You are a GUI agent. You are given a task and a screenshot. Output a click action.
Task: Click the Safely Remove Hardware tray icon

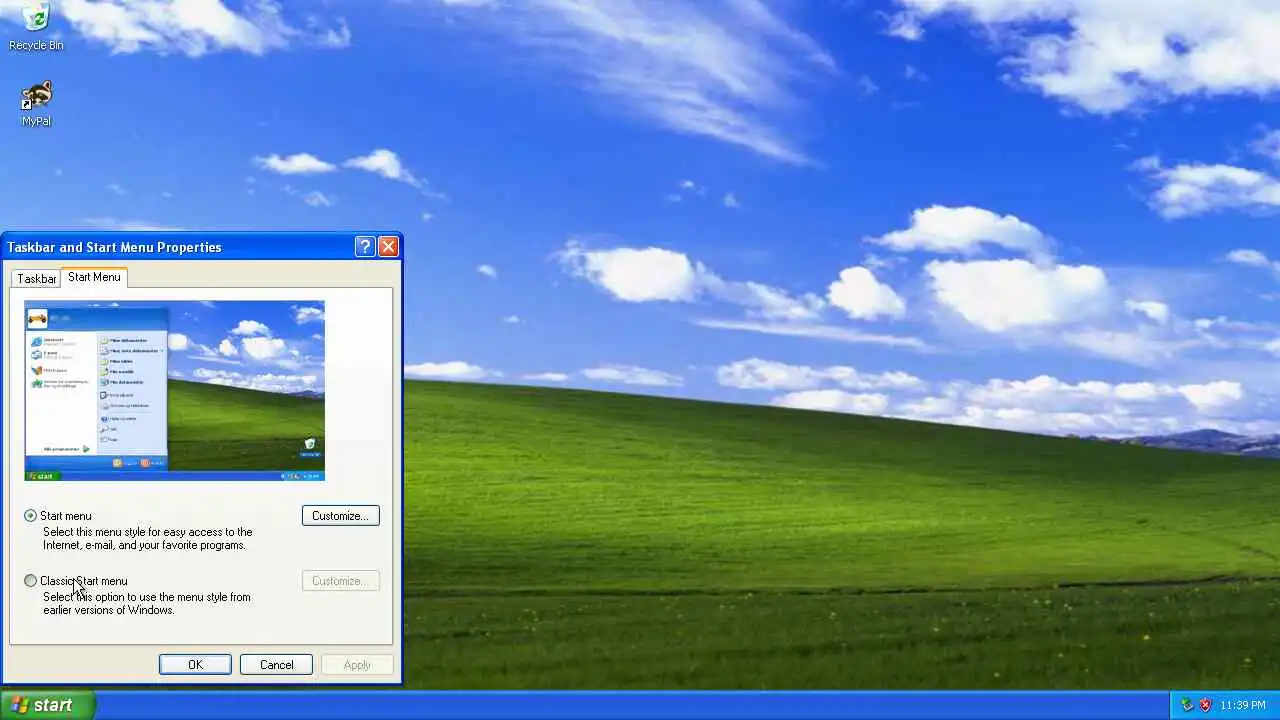tap(1187, 705)
